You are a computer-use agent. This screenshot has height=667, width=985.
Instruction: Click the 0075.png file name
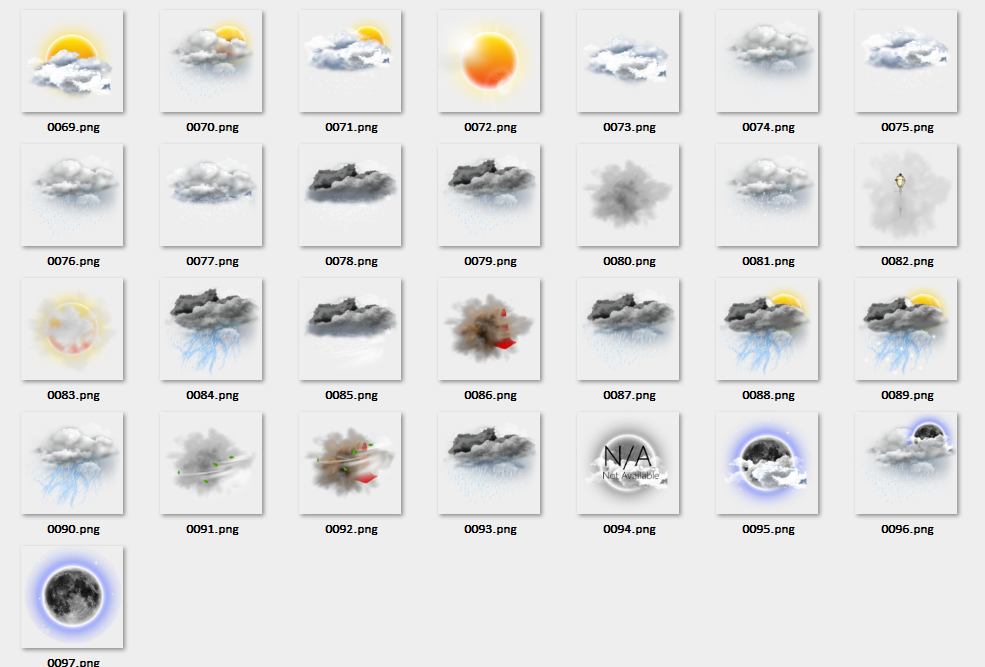coord(907,127)
